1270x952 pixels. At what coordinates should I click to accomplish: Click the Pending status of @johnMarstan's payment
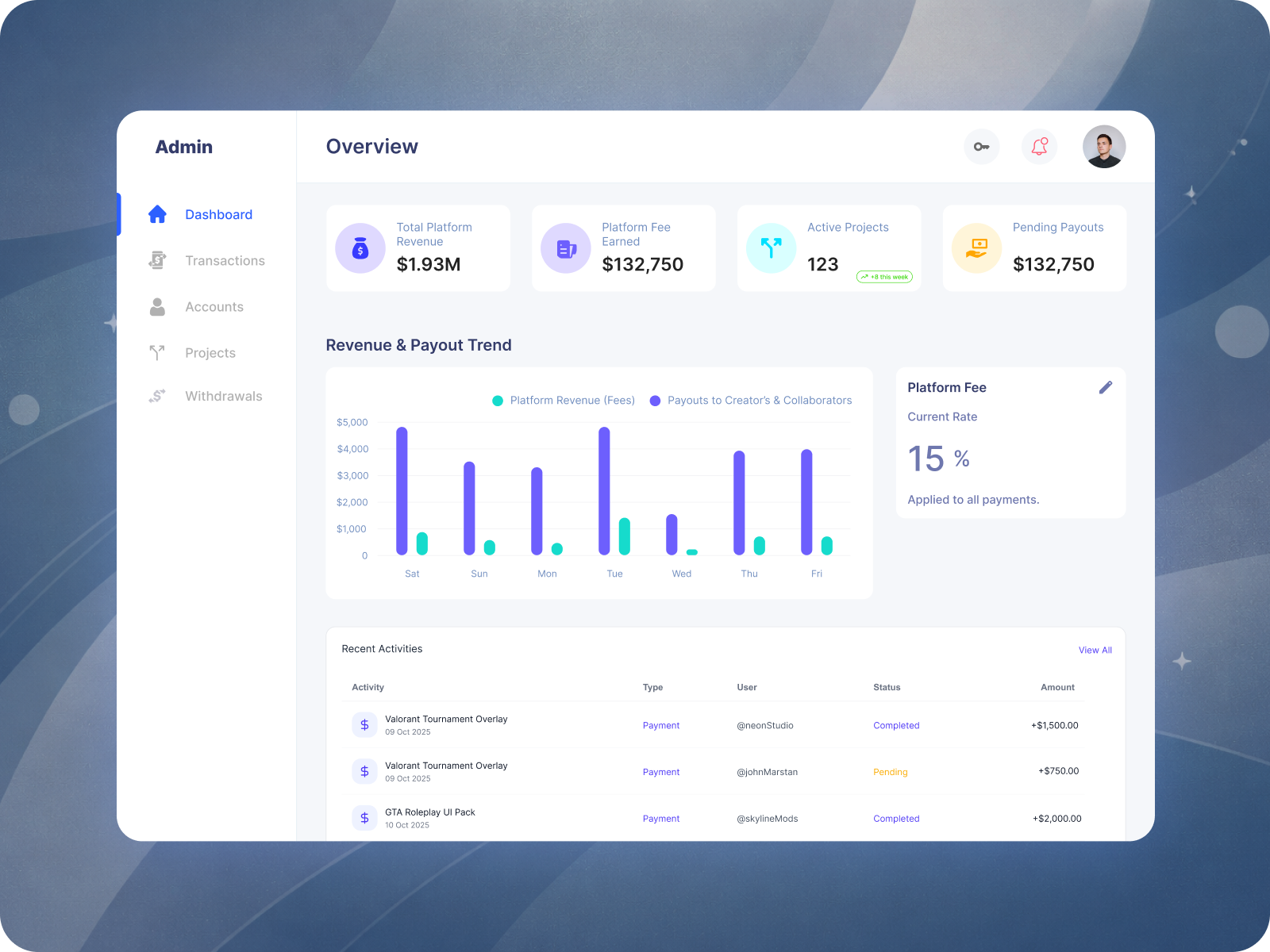[891, 771]
